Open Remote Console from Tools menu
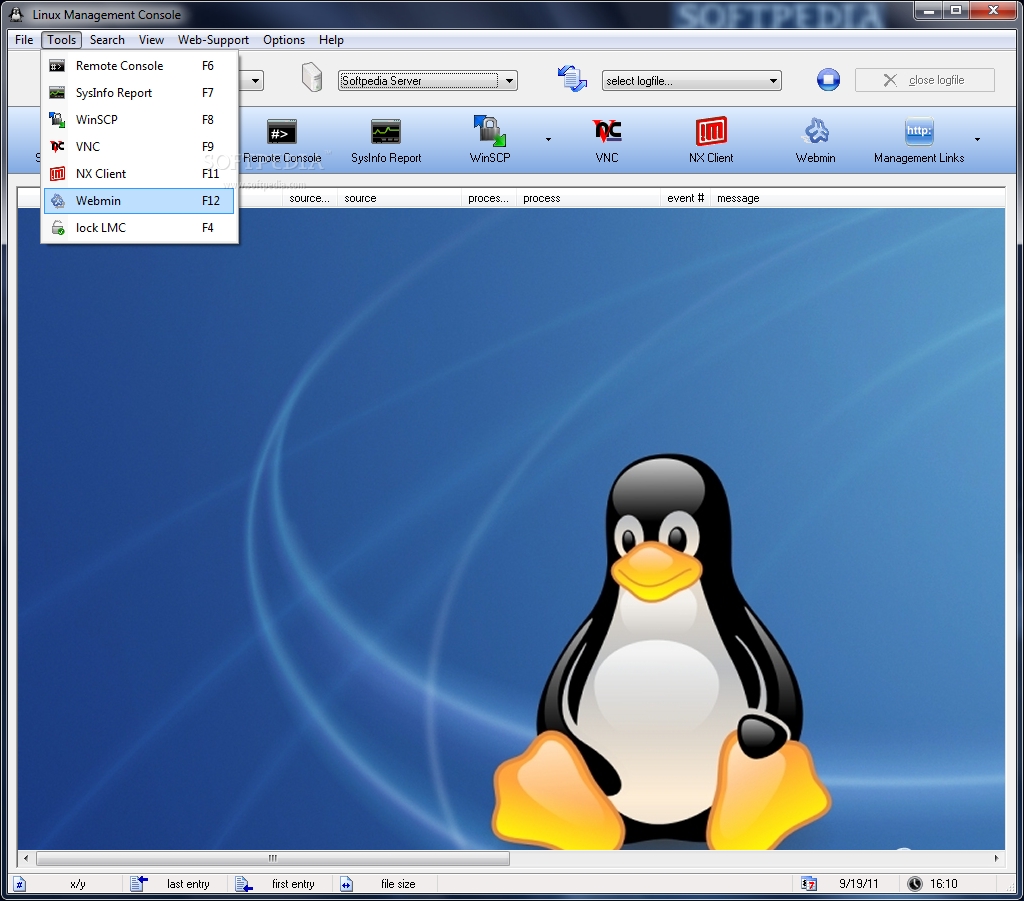 (138, 66)
